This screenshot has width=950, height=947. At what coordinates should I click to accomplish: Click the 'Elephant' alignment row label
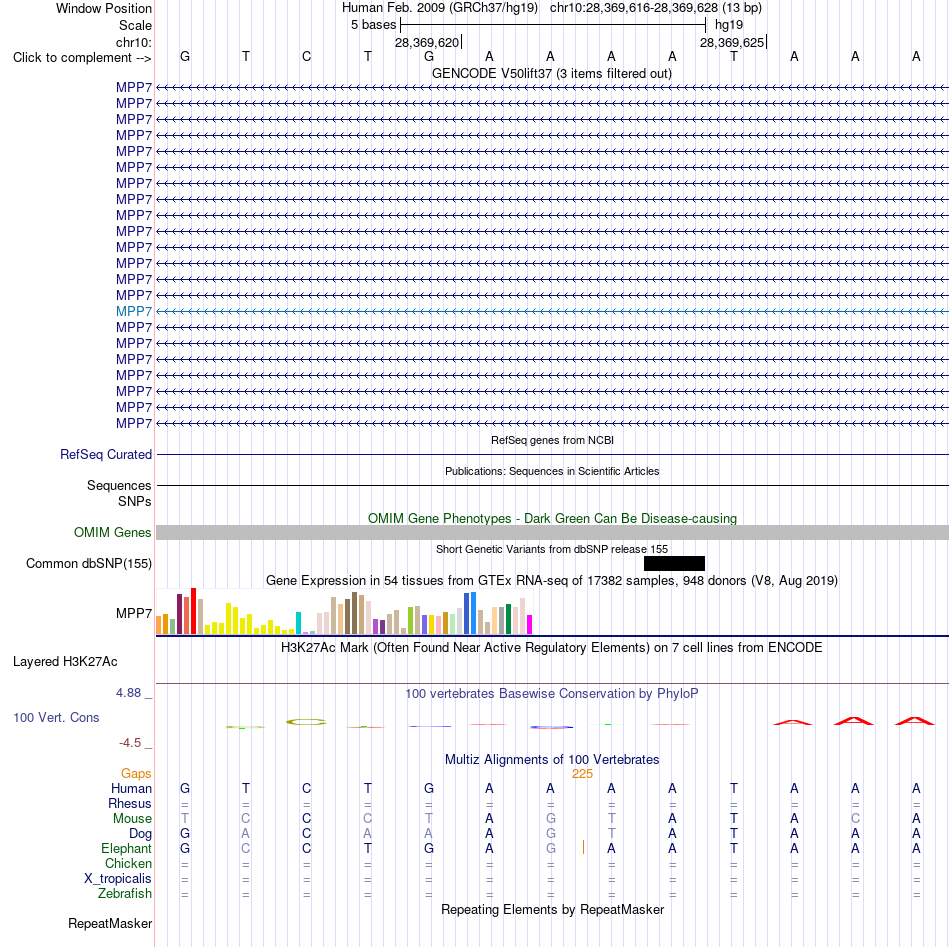click(x=127, y=848)
